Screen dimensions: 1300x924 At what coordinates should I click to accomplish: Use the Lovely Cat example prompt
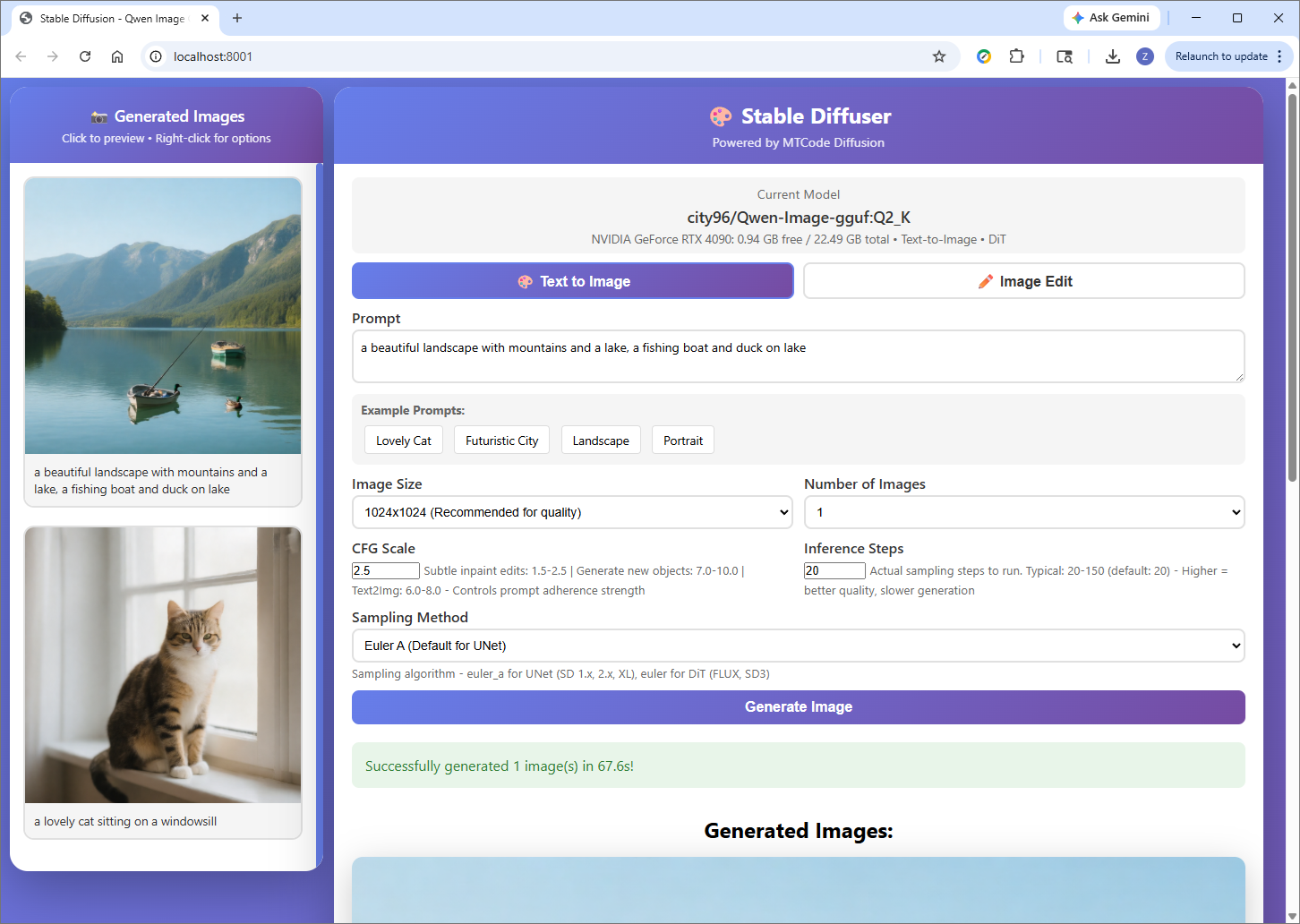tap(404, 441)
